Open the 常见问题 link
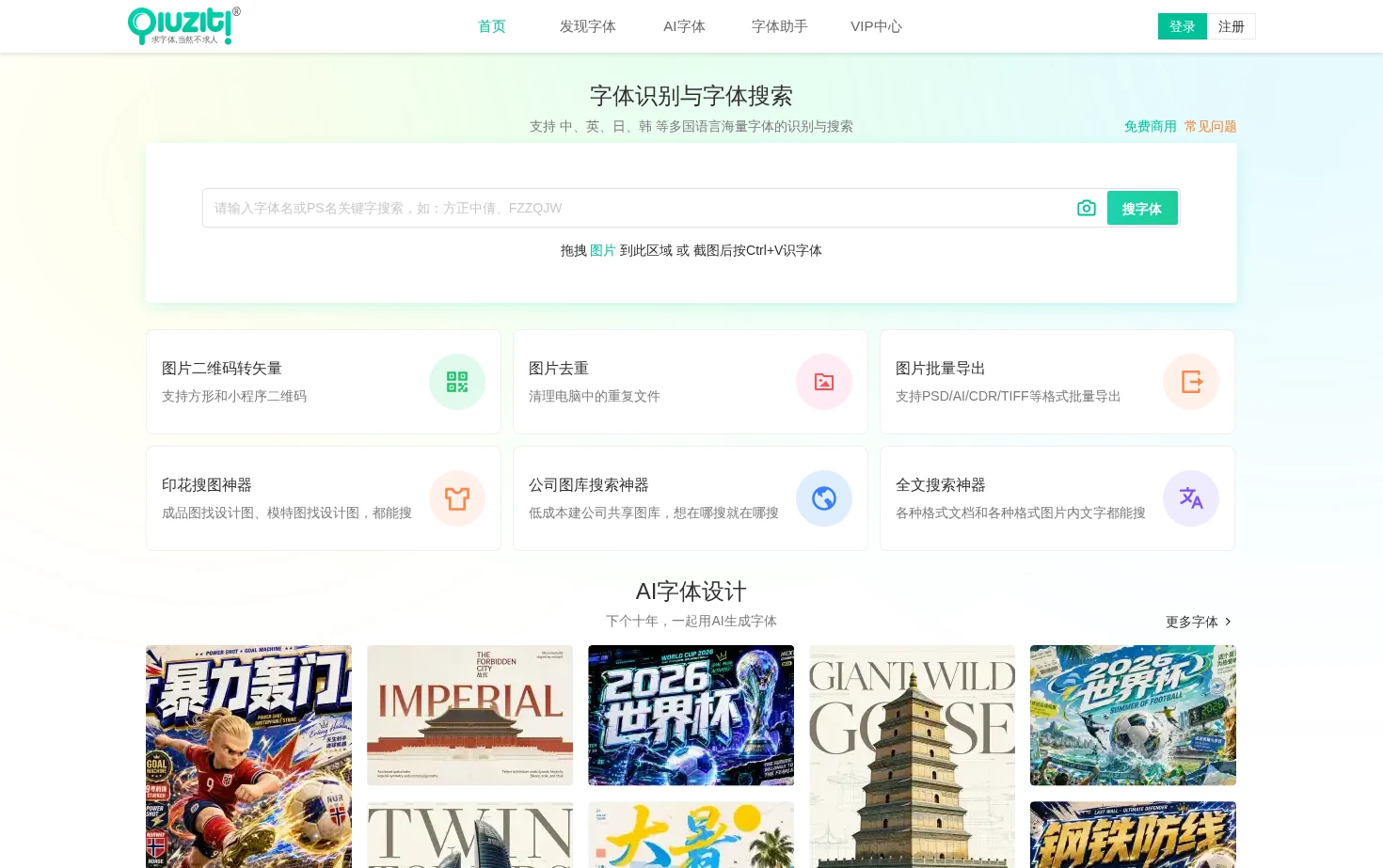Image resolution: width=1383 pixels, height=868 pixels. [1211, 126]
